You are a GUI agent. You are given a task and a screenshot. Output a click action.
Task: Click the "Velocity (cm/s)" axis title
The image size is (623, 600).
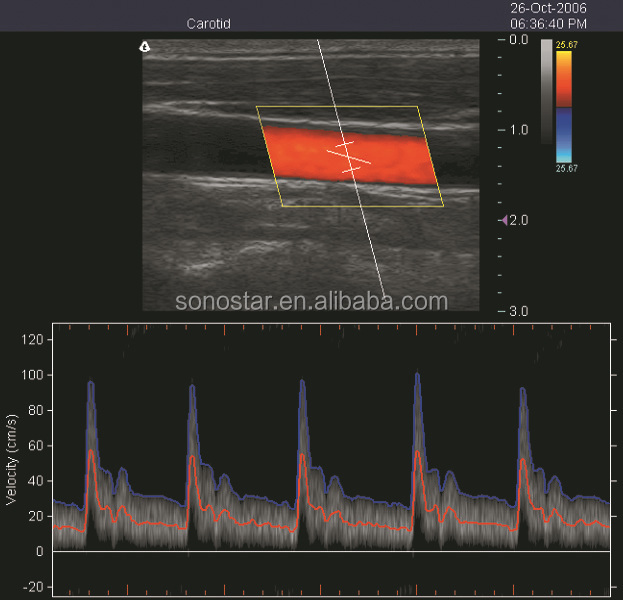click(12, 460)
